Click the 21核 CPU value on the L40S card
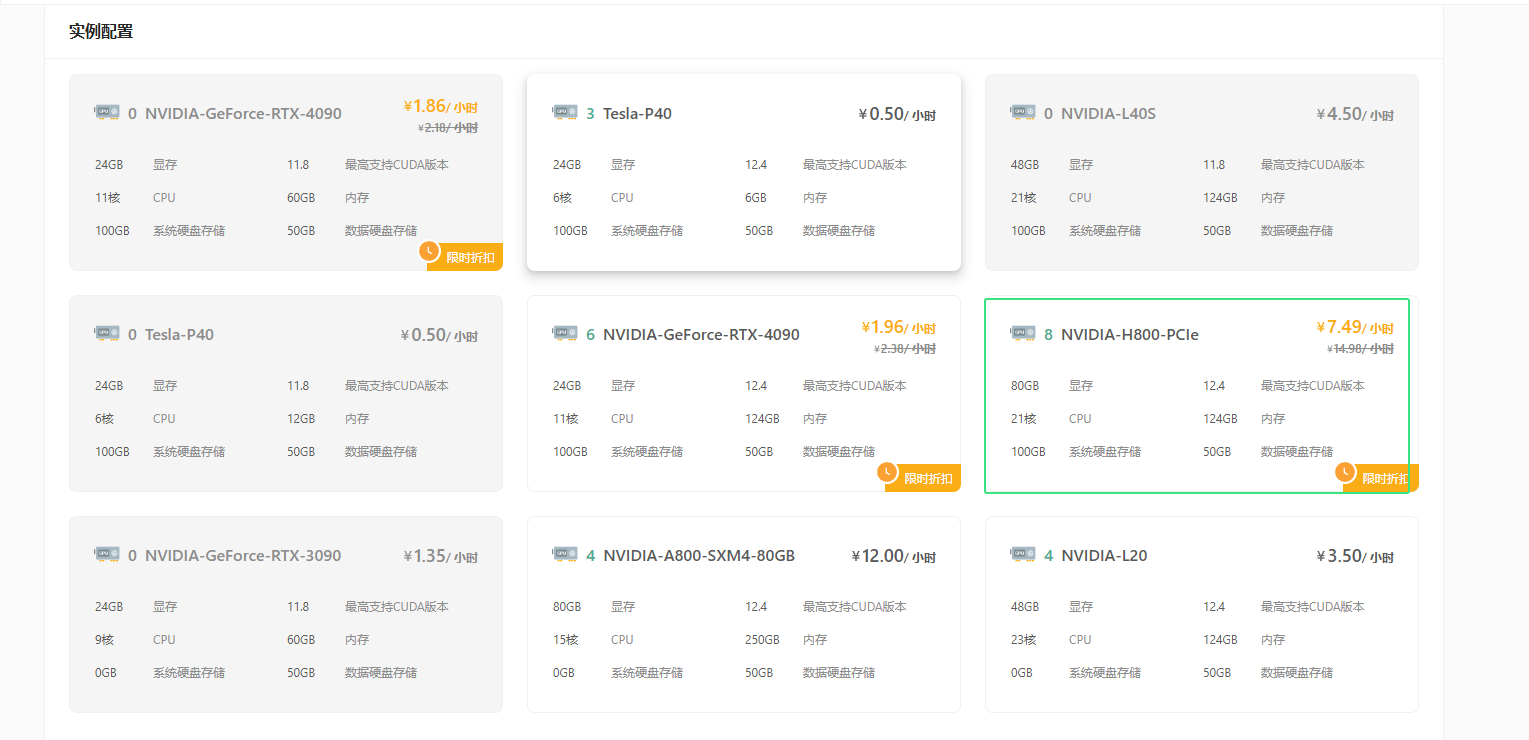The height and width of the screenshot is (740, 1529). click(1024, 198)
